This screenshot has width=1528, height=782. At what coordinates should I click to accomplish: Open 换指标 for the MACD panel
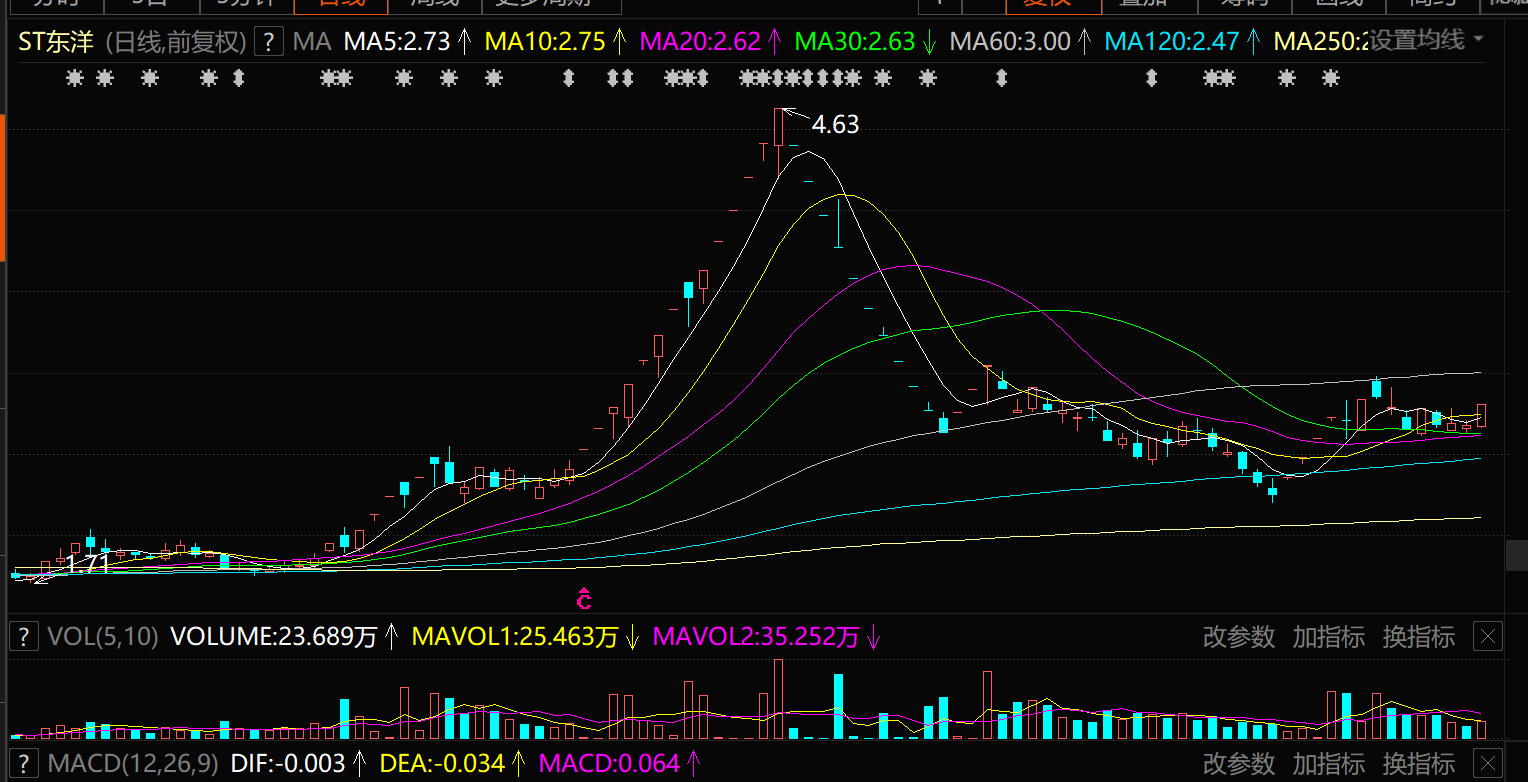[1418, 764]
